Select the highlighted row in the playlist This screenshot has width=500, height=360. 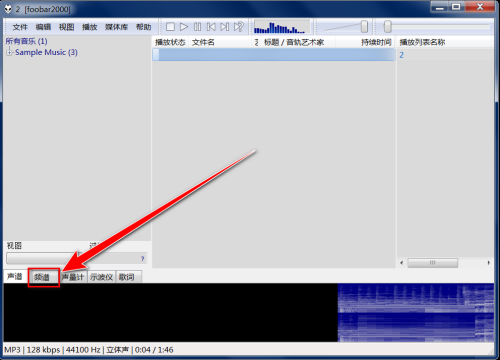[273, 55]
